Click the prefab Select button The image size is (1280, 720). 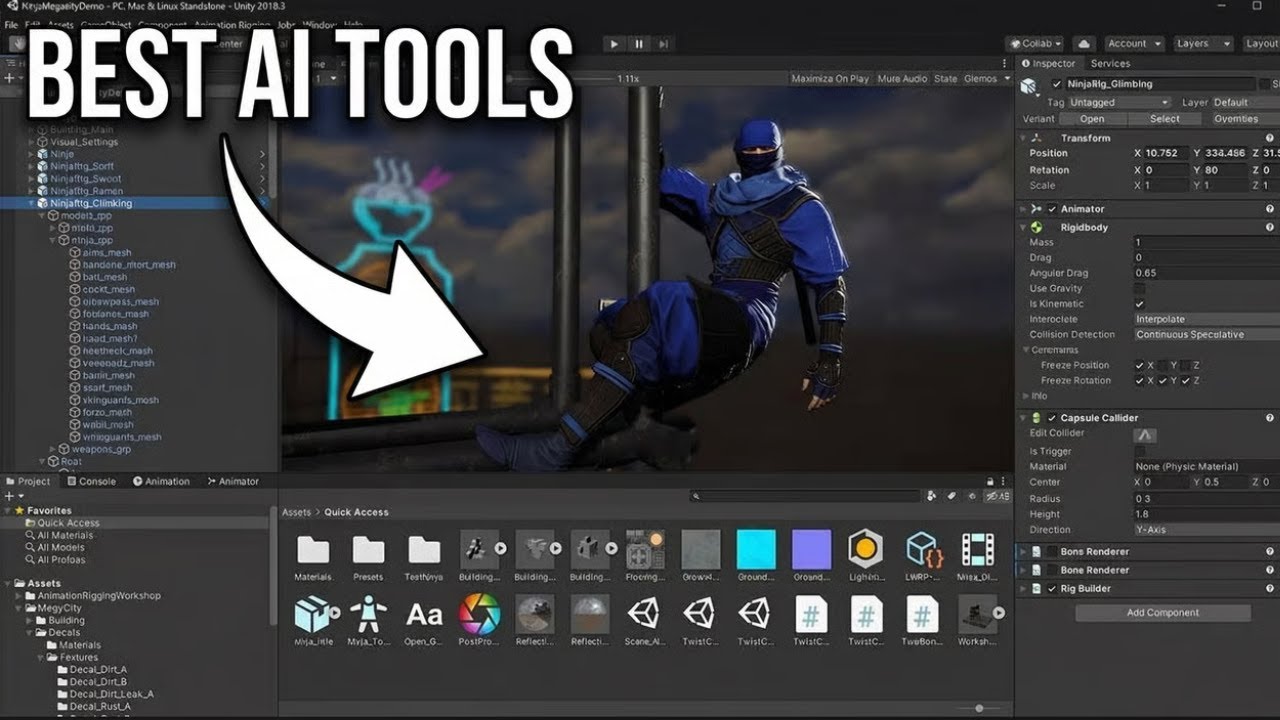(1164, 119)
